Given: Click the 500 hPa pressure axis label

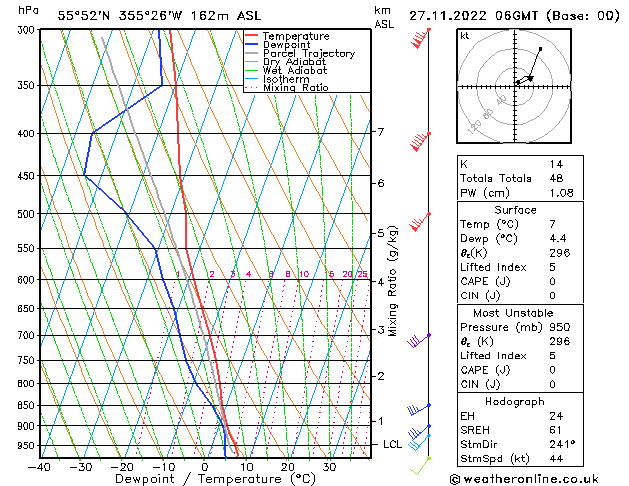Looking at the screenshot, I should (26, 214).
